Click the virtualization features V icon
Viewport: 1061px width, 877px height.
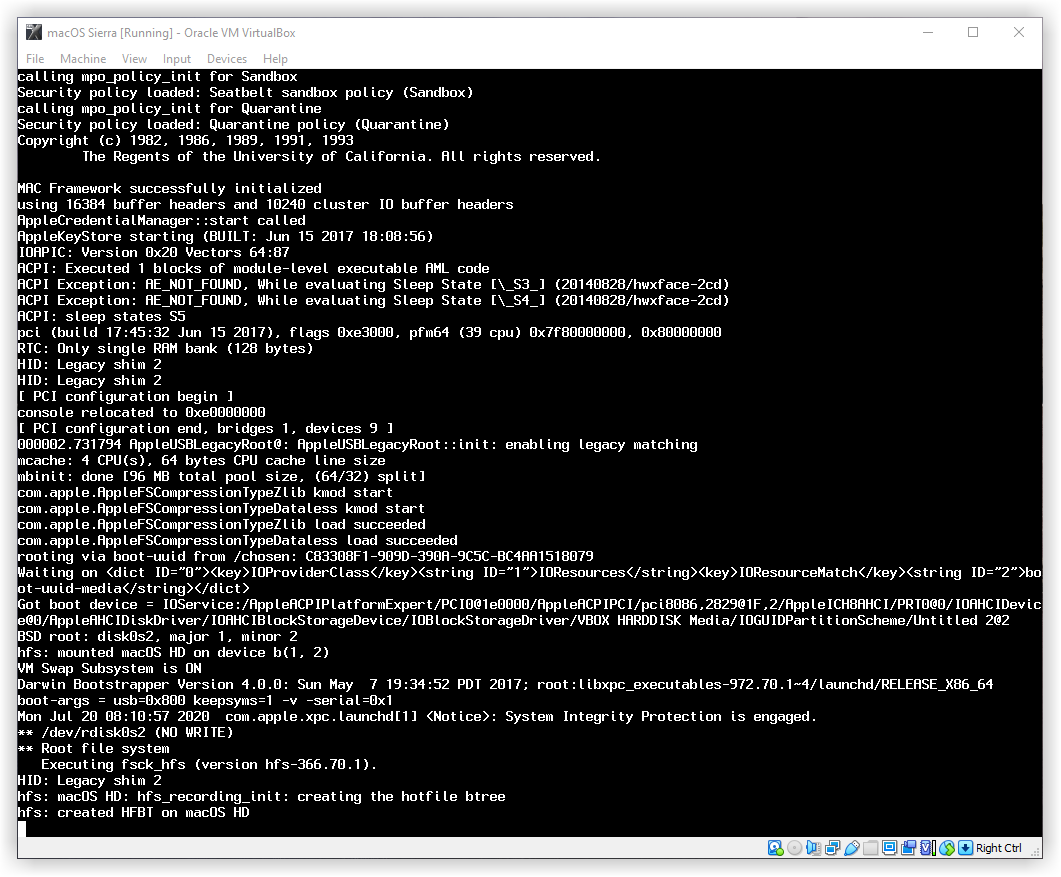[x=927, y=848]
